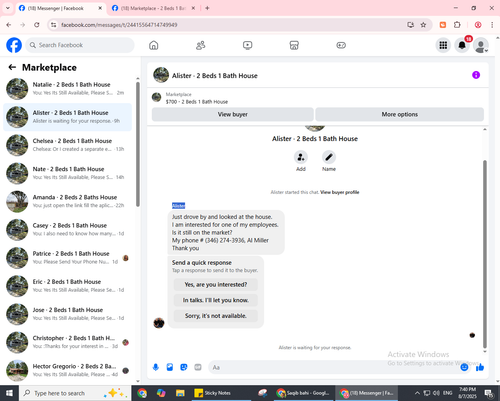Open the Marketplace storefront icon
The height and width of the screenshot is (401, 500).
coord(294,45)
